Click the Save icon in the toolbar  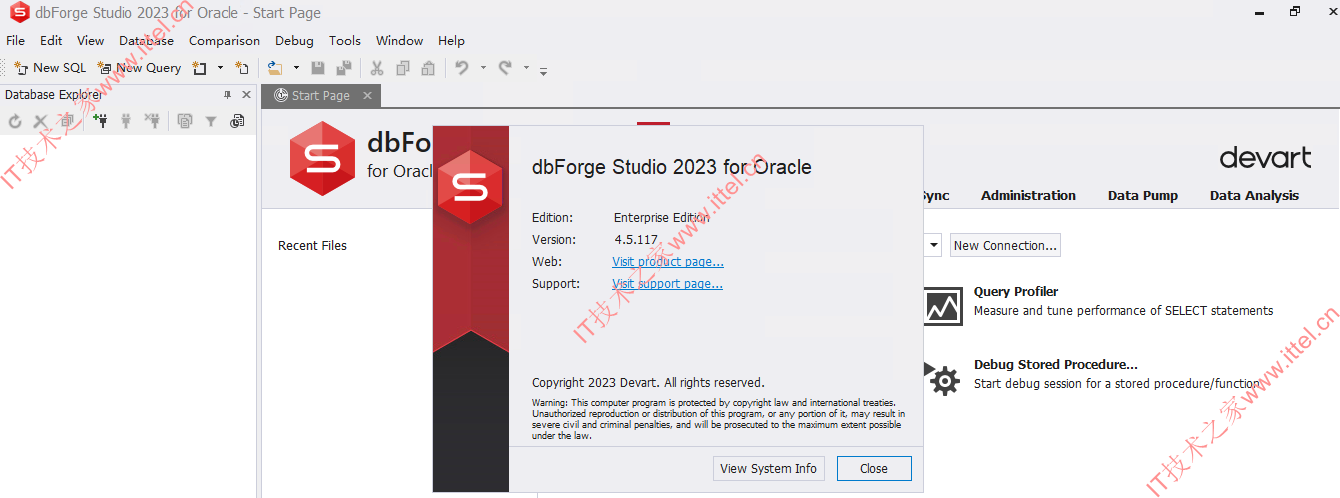coord(318,68)
